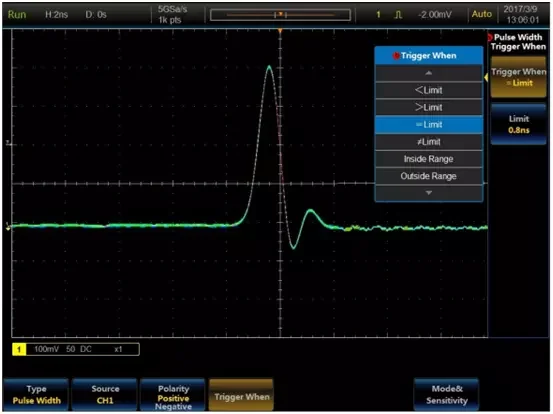Click the x1 probe ratio readout

[x=118, y=349]
